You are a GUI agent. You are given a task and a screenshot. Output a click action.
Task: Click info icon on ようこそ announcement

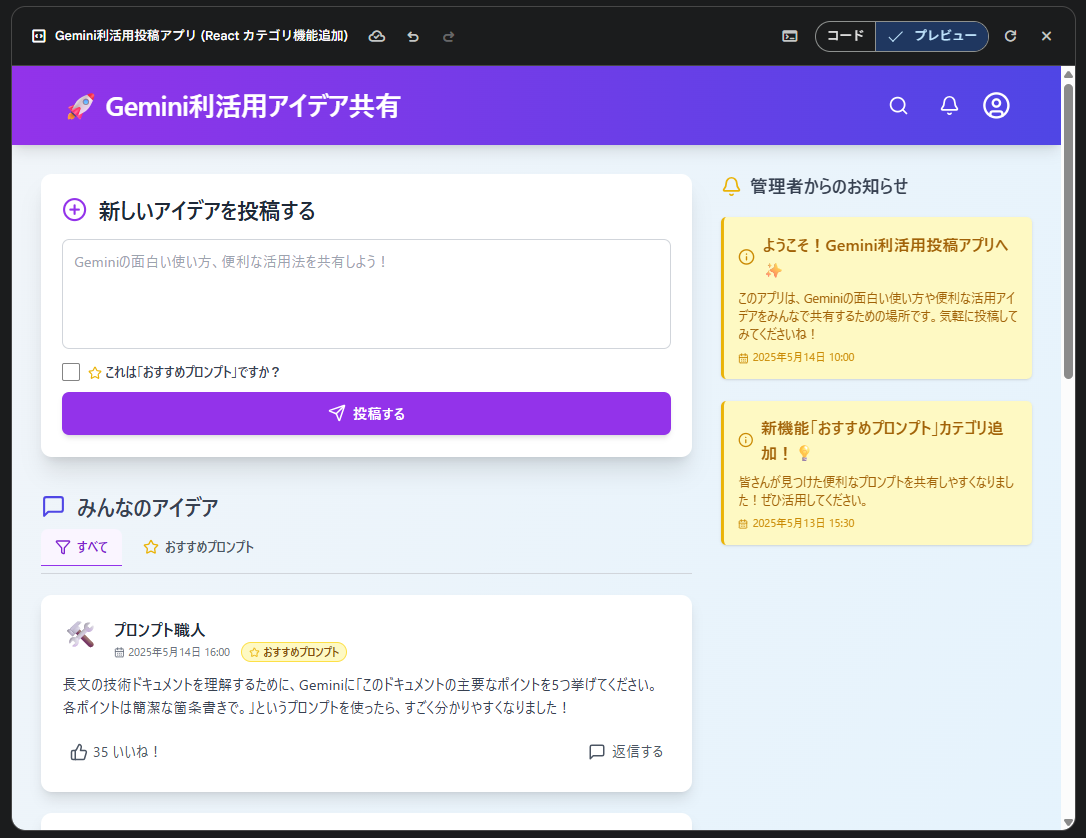(x=746, y=257)
